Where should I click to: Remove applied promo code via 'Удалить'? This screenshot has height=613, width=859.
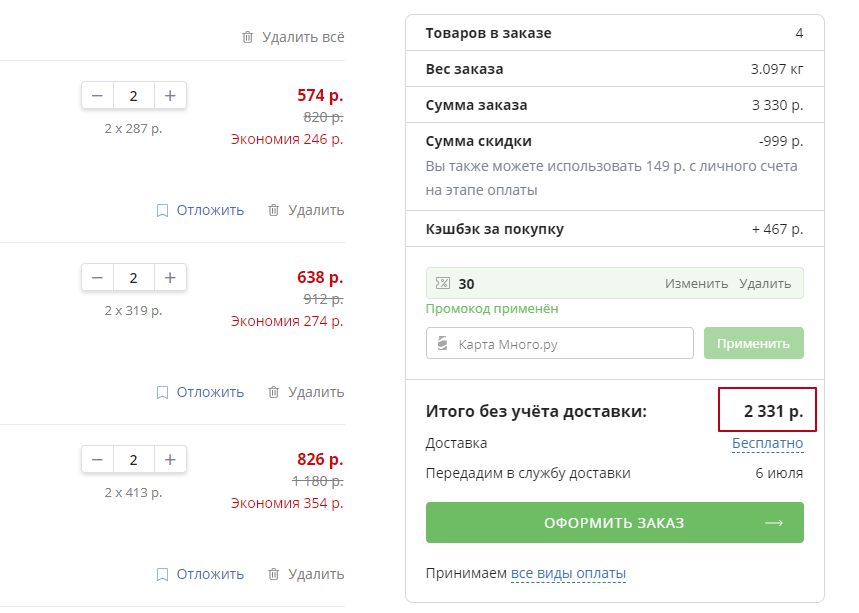coord(765,283)
